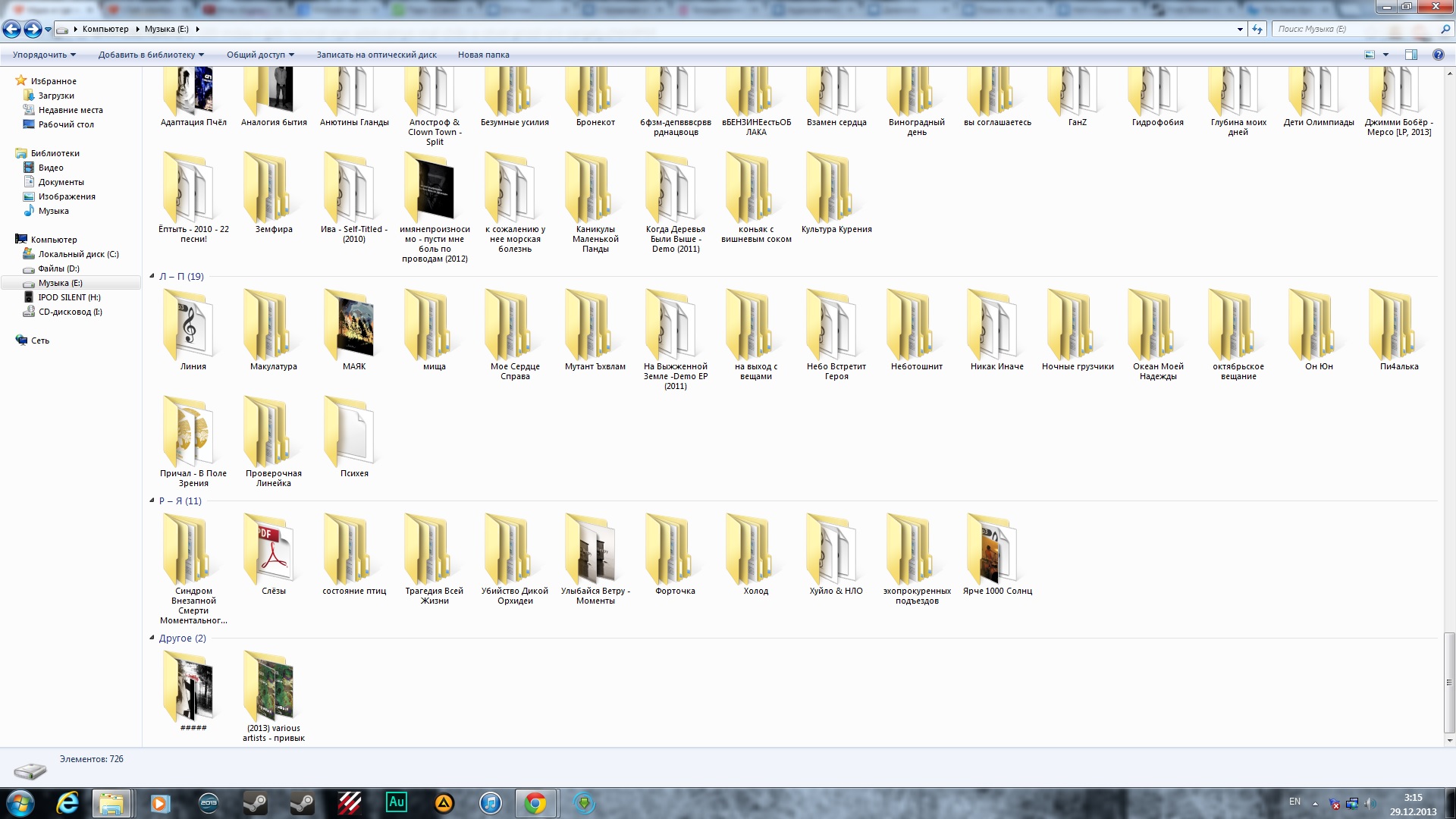Click the Поиск: Музыка (E:) search field

pyautogui.click(x=1354, y=30)
